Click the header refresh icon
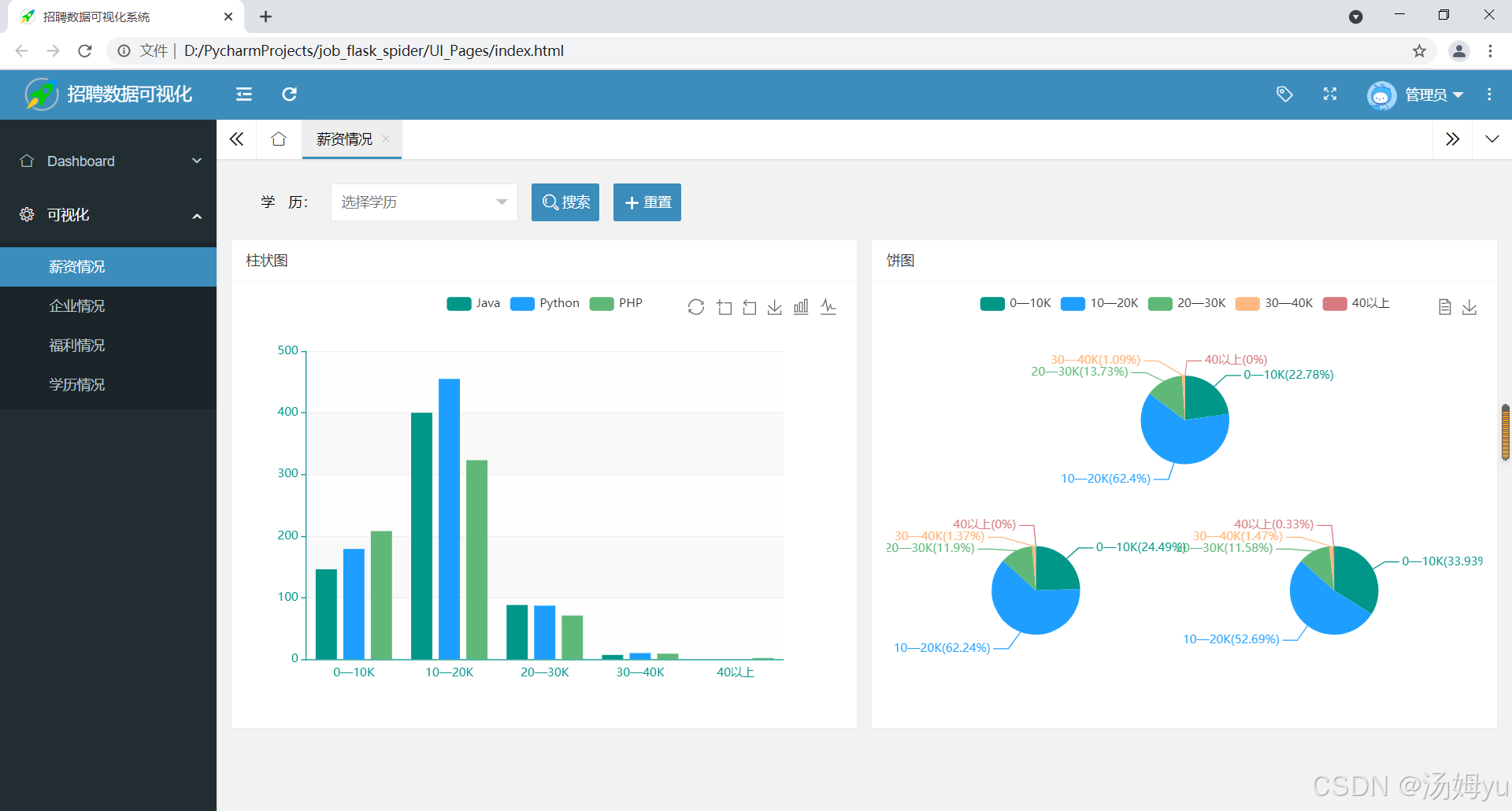The height and width of the screenshot is (811, 1512). click(290, 94)
